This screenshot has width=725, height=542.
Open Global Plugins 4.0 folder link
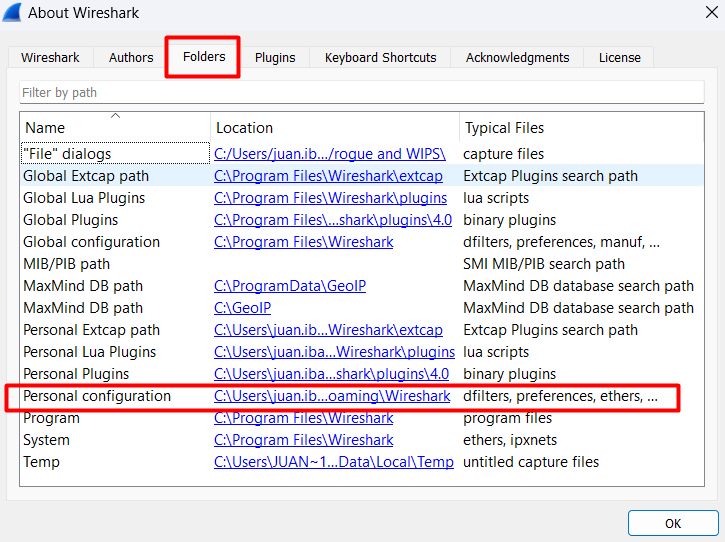coord(333,220)
